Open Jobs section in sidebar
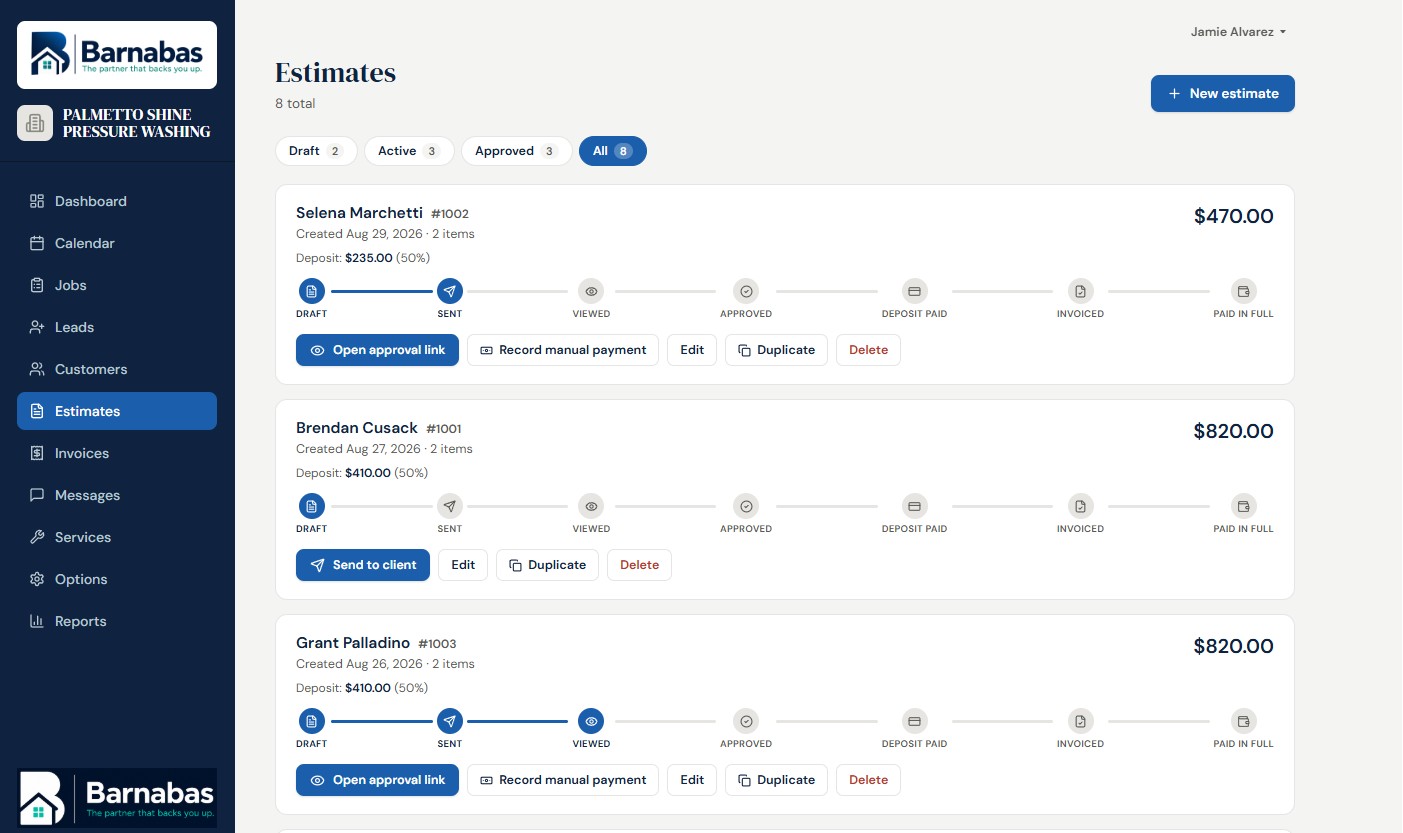1403x833 pixels. coord(117,285)
